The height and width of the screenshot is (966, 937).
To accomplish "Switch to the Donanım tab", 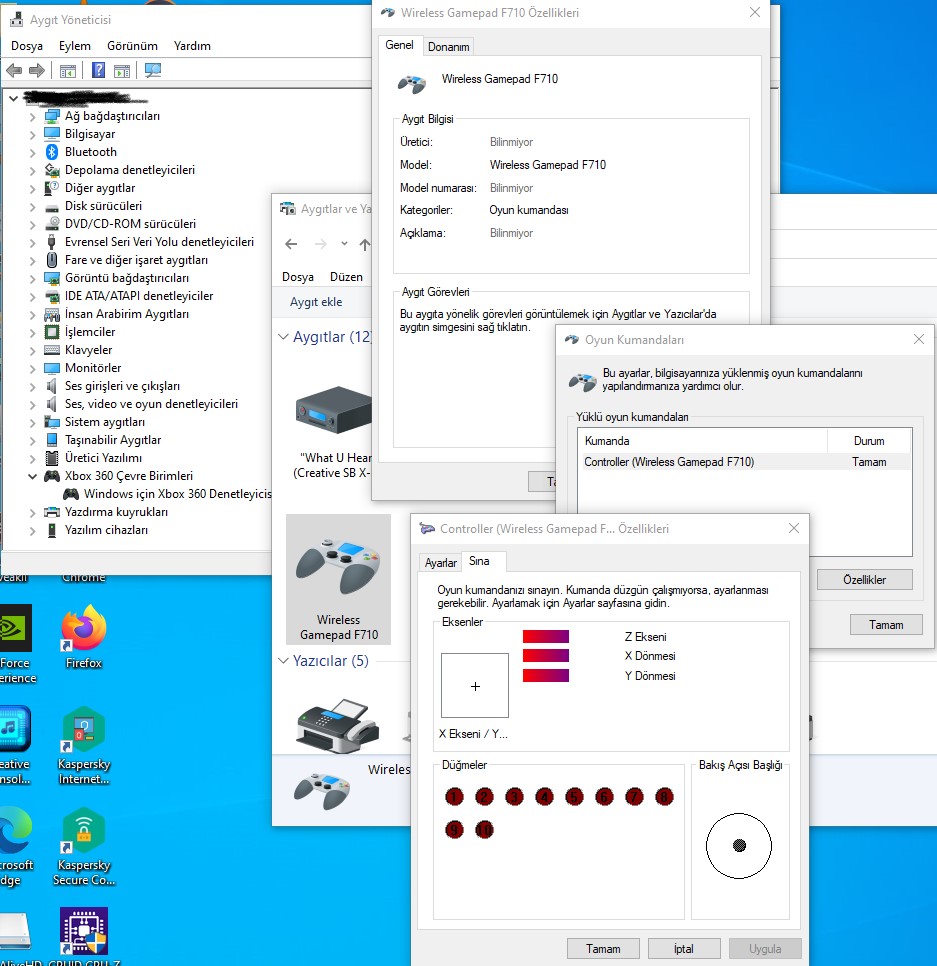I will point(448,47).
